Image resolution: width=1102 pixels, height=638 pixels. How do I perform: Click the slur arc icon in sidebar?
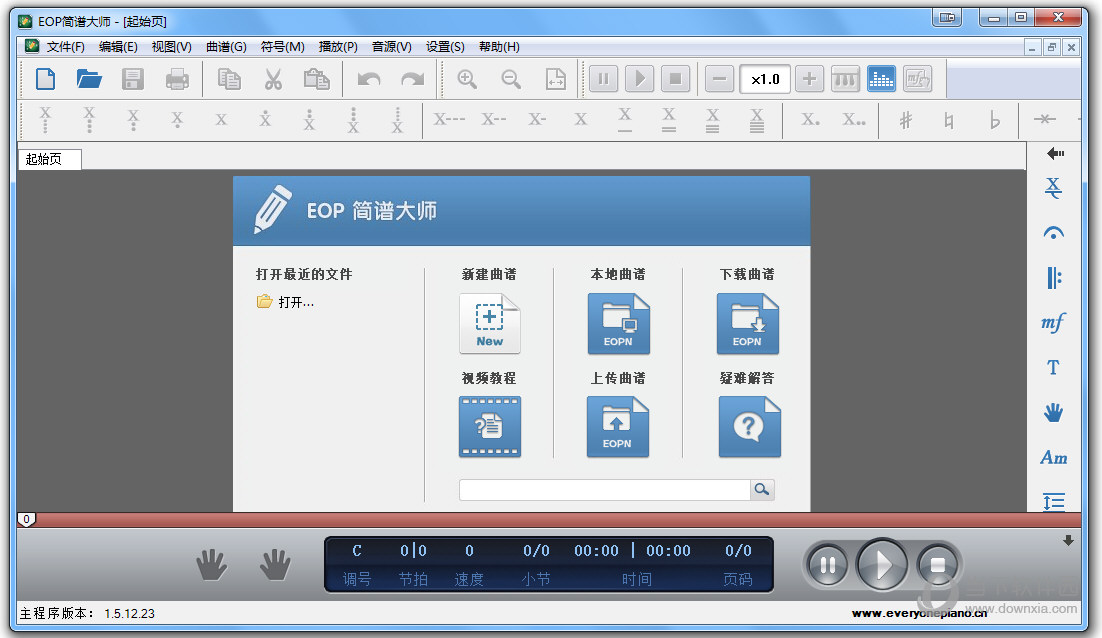(x=1053, y=233)
